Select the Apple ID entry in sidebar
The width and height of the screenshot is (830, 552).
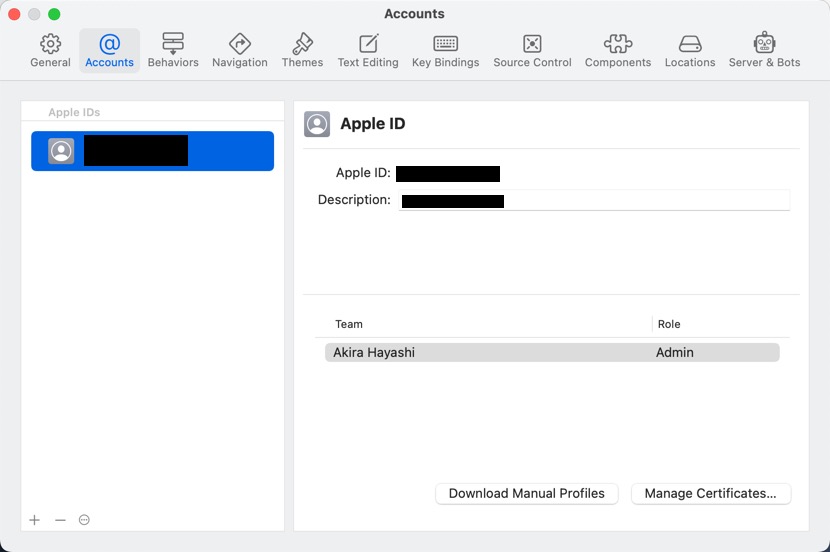[152, 151]
